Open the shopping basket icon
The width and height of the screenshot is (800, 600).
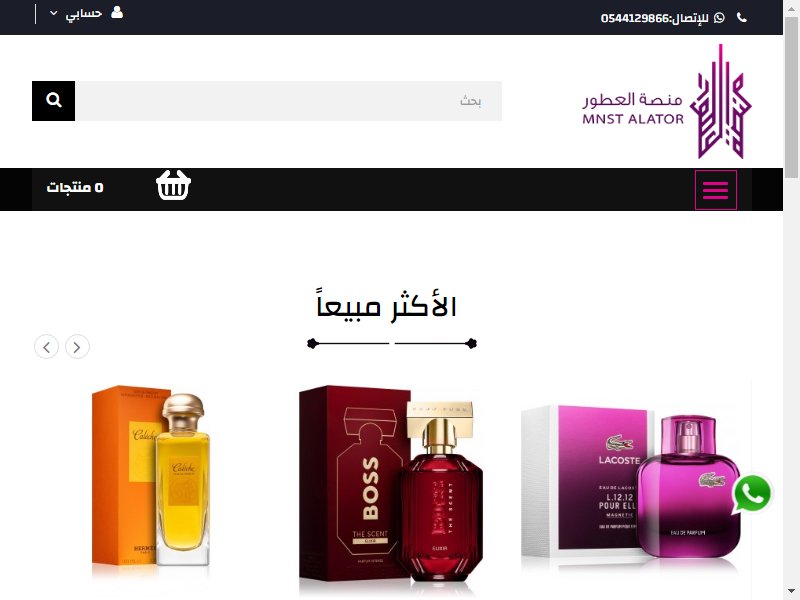point(173,185)
